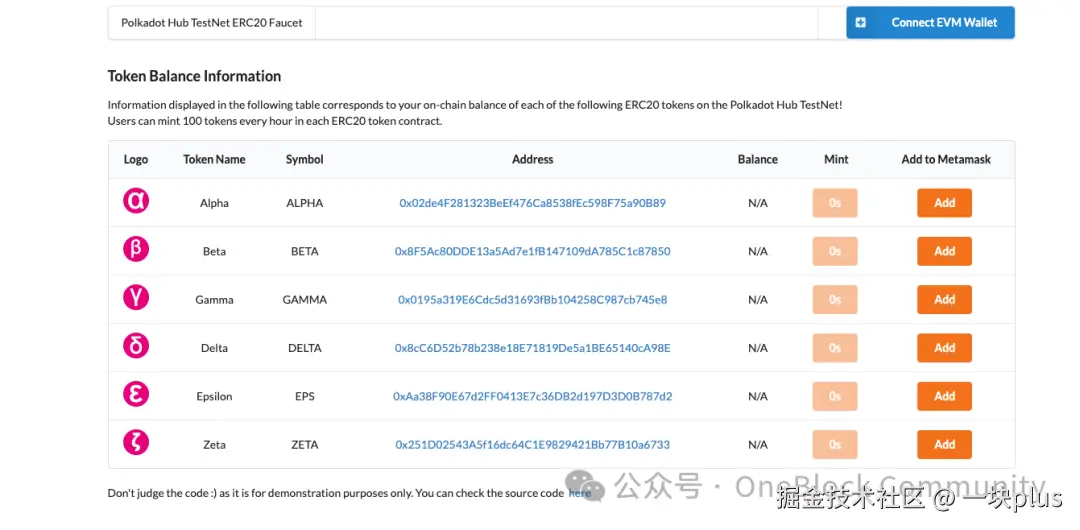This screenshot has width=1080, height=530.
Task: Mint tokens in the Epsilon row
Action: point(835,396)
